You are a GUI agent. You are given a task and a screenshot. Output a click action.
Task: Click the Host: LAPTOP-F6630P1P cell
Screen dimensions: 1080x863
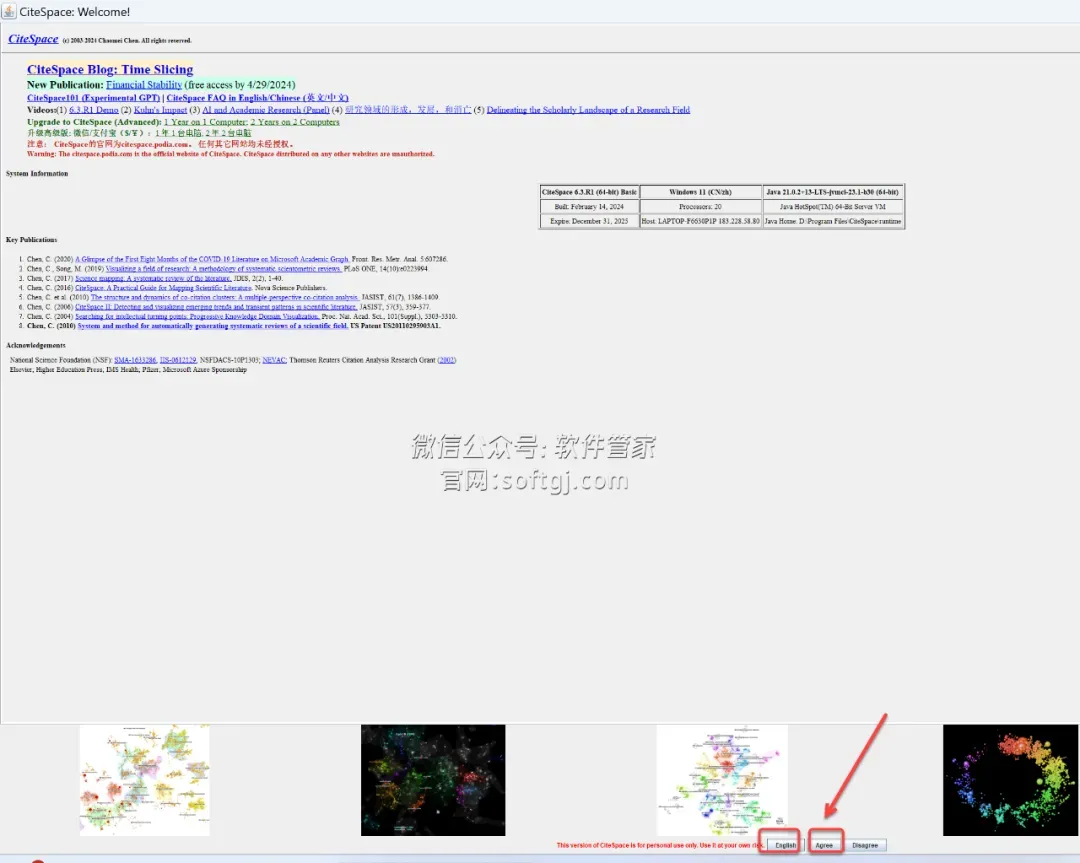[700, 221]
